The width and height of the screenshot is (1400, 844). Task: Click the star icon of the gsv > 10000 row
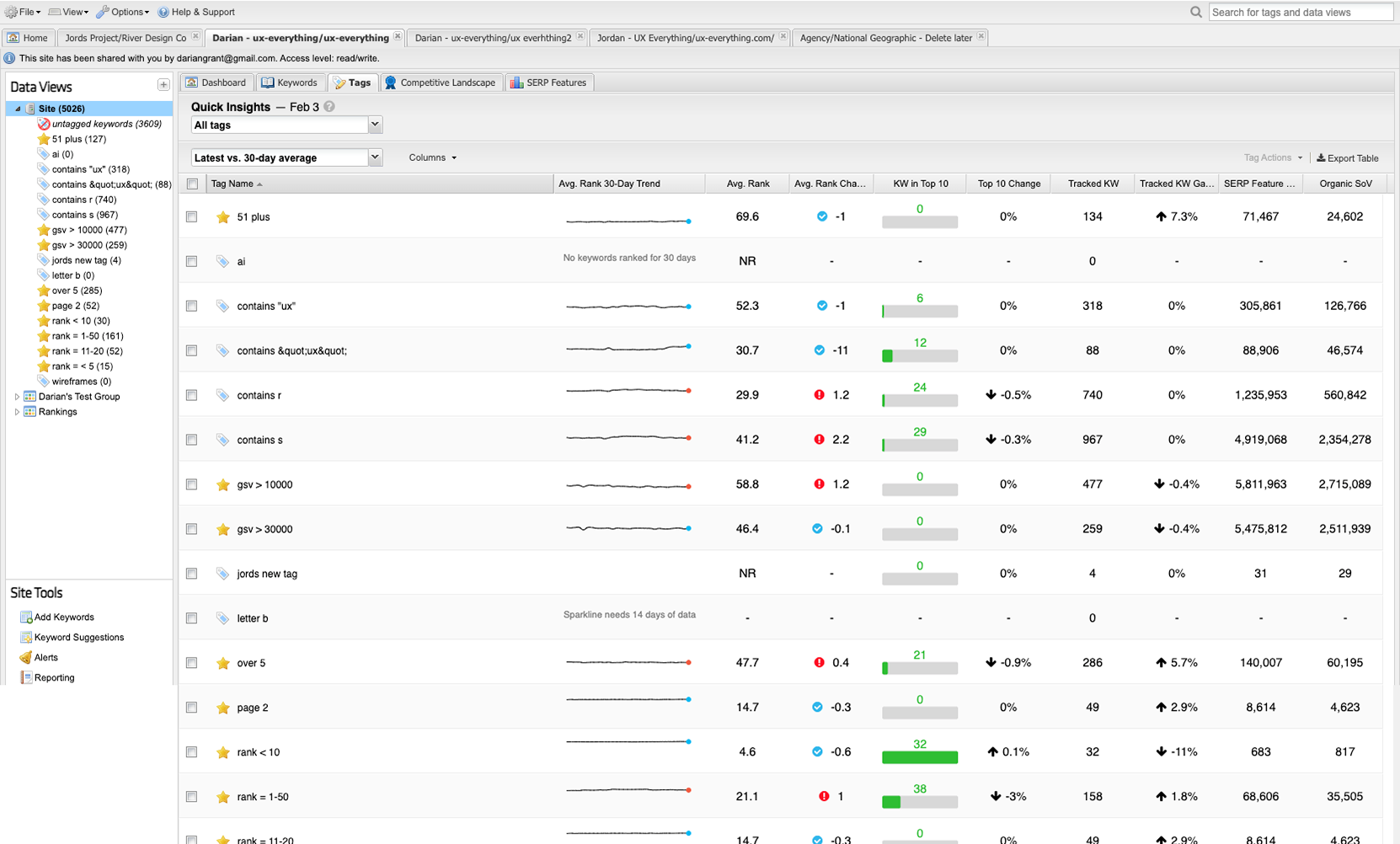(x=223, y=485)
